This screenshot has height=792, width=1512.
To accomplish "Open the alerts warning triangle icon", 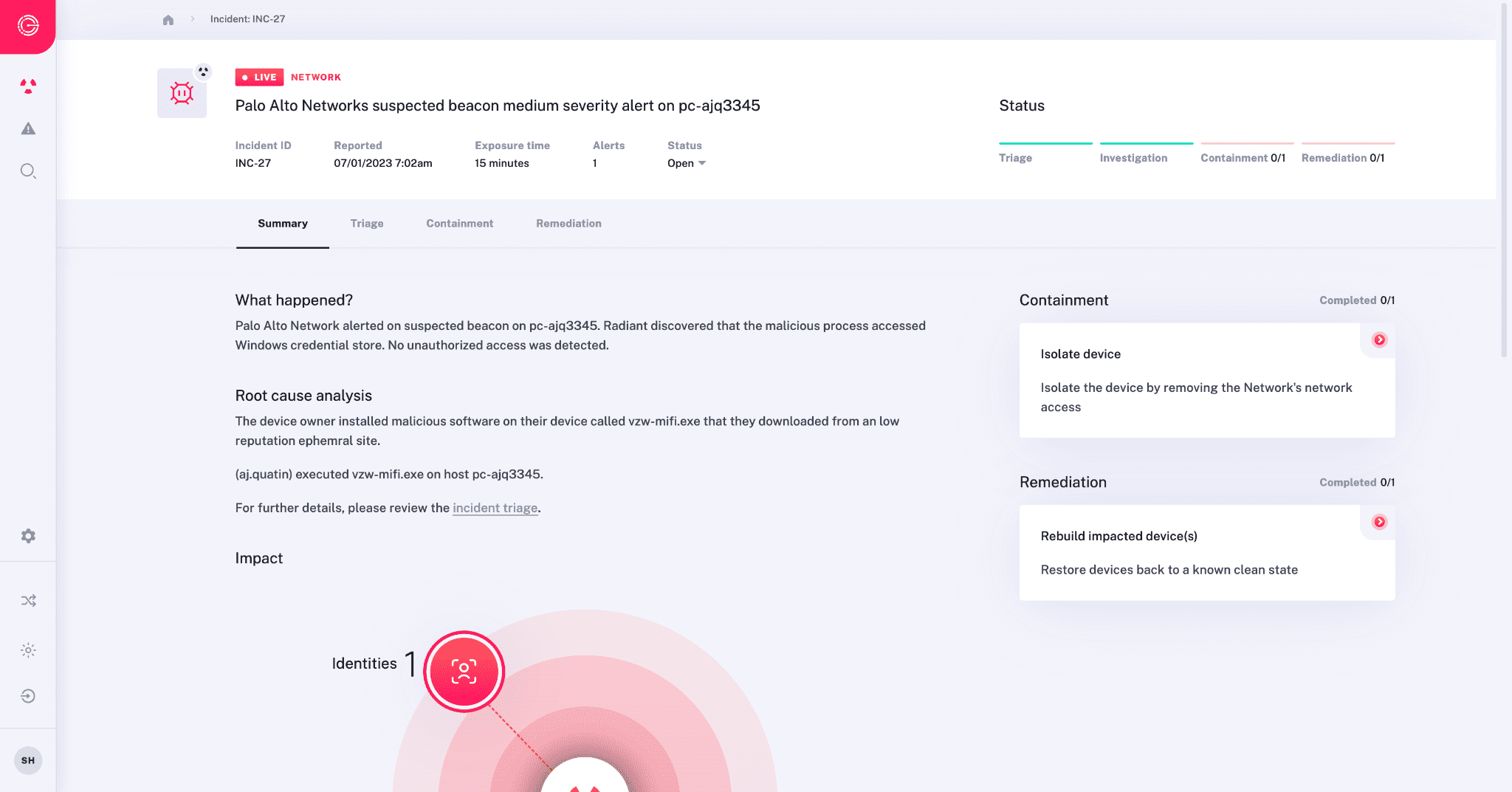I will click(x=28, y=128).
